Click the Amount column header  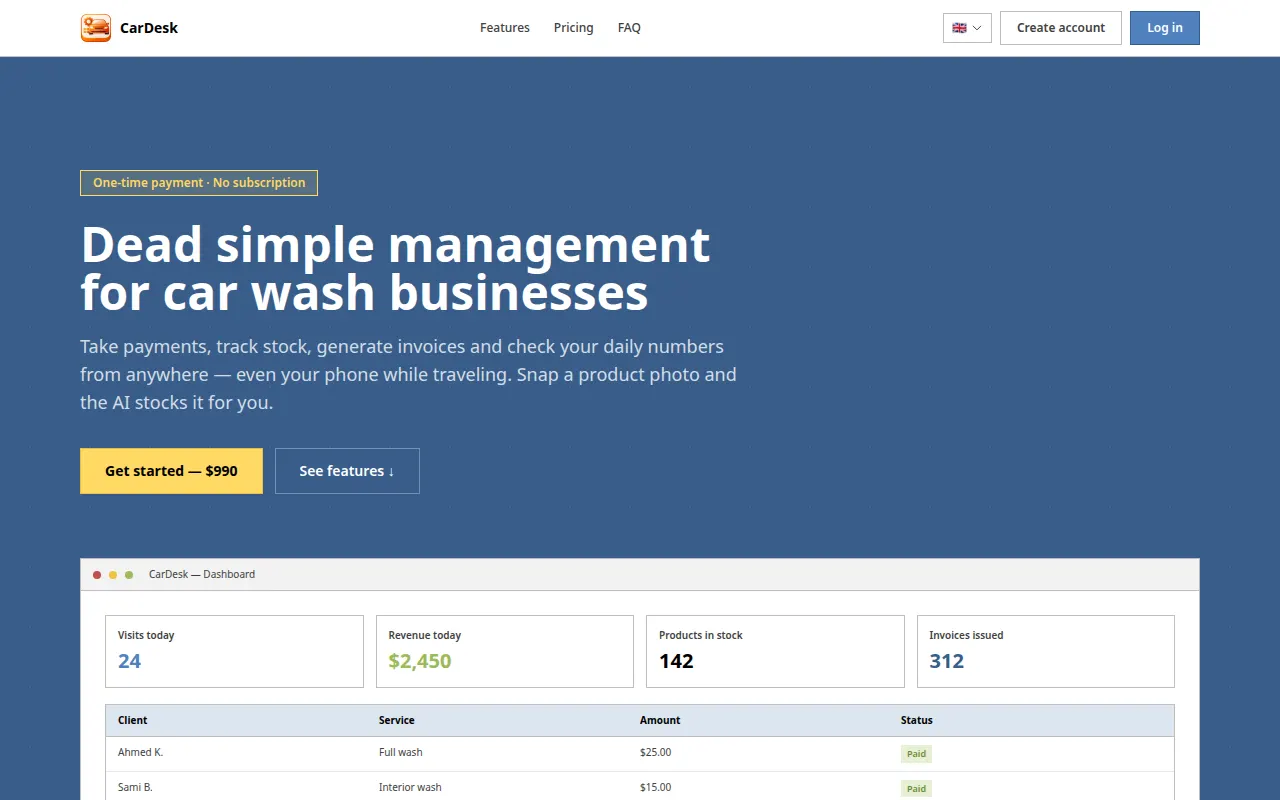coord(660,720)
